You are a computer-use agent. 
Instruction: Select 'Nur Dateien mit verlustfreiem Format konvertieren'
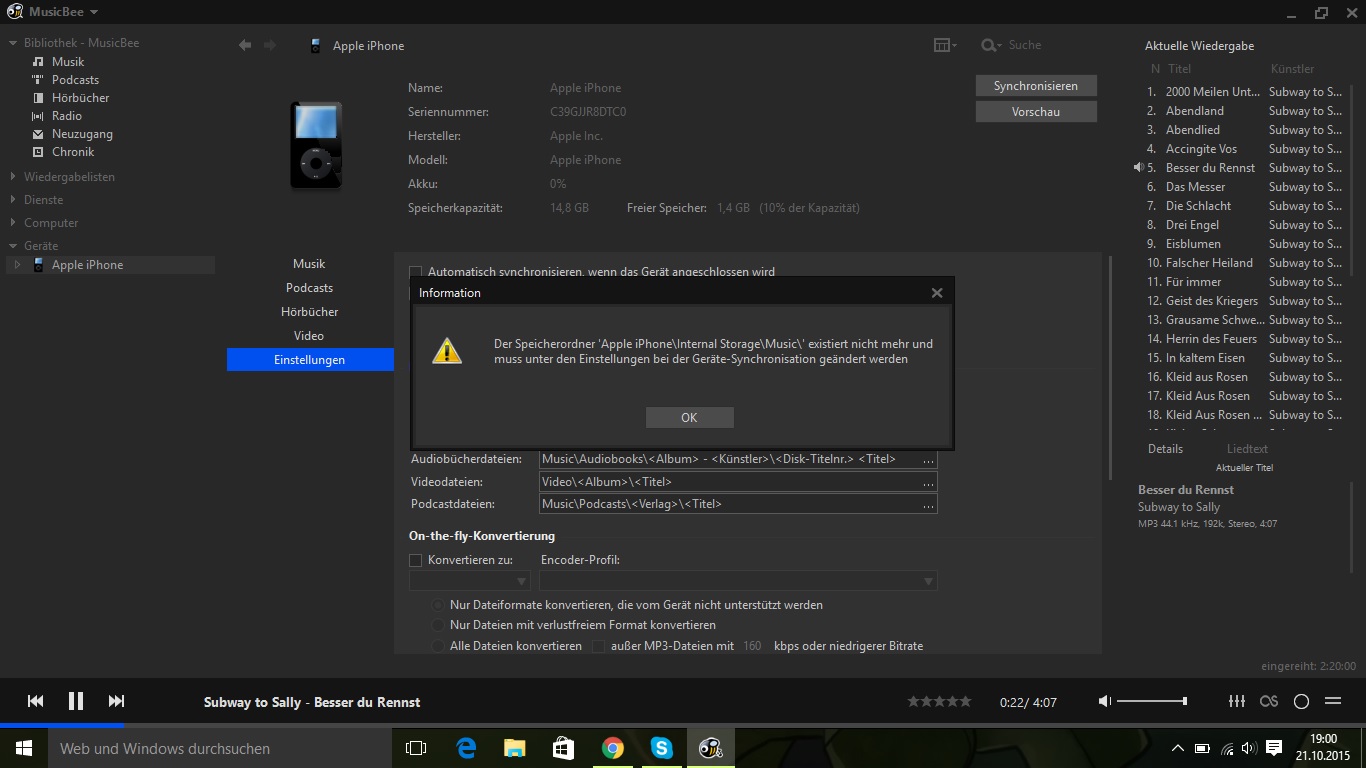[438, 625]
